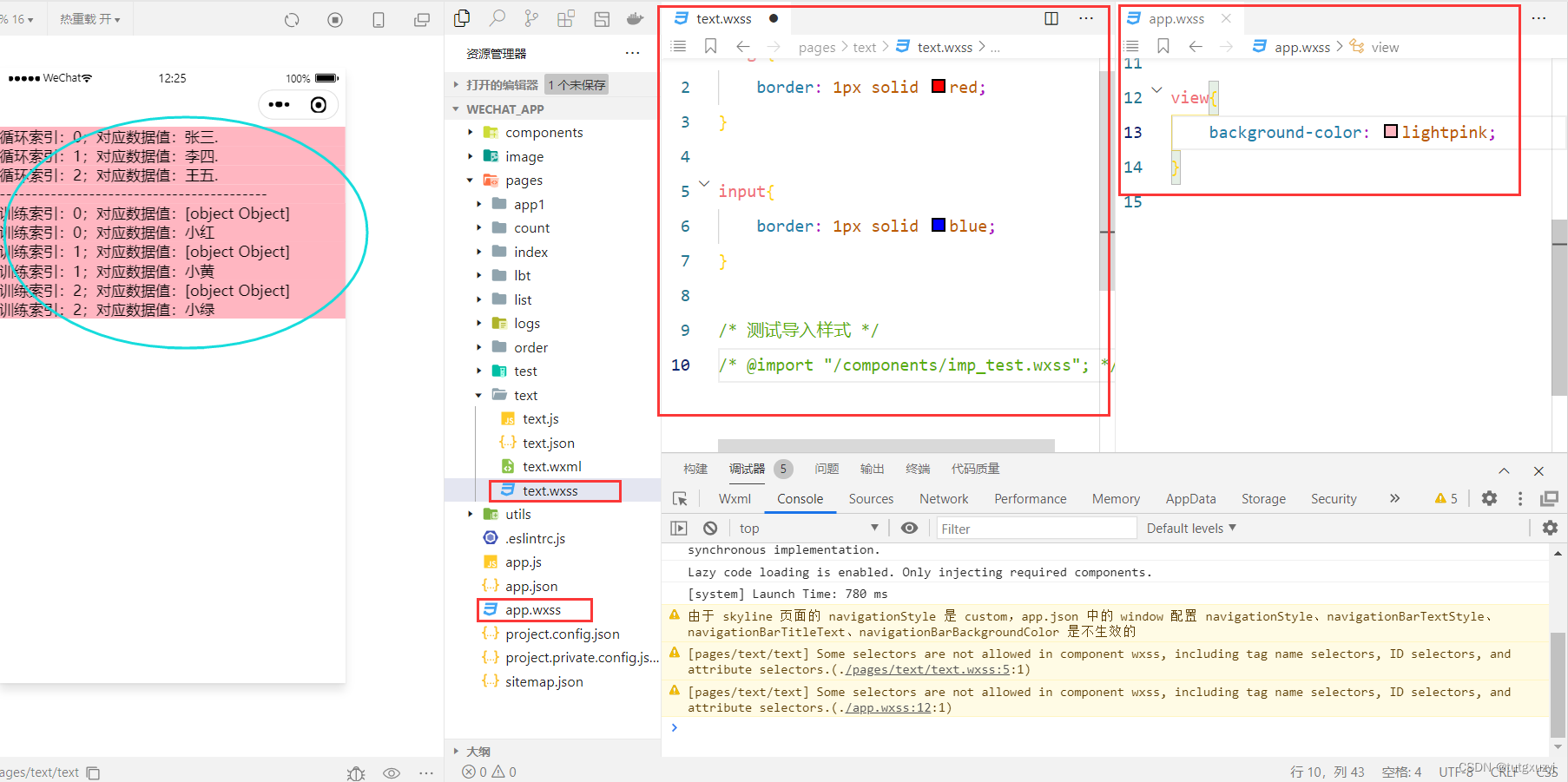1568x782 pixels.
Task: Go back with left arrow in text.wxss editor
Action: click(743, 46)
